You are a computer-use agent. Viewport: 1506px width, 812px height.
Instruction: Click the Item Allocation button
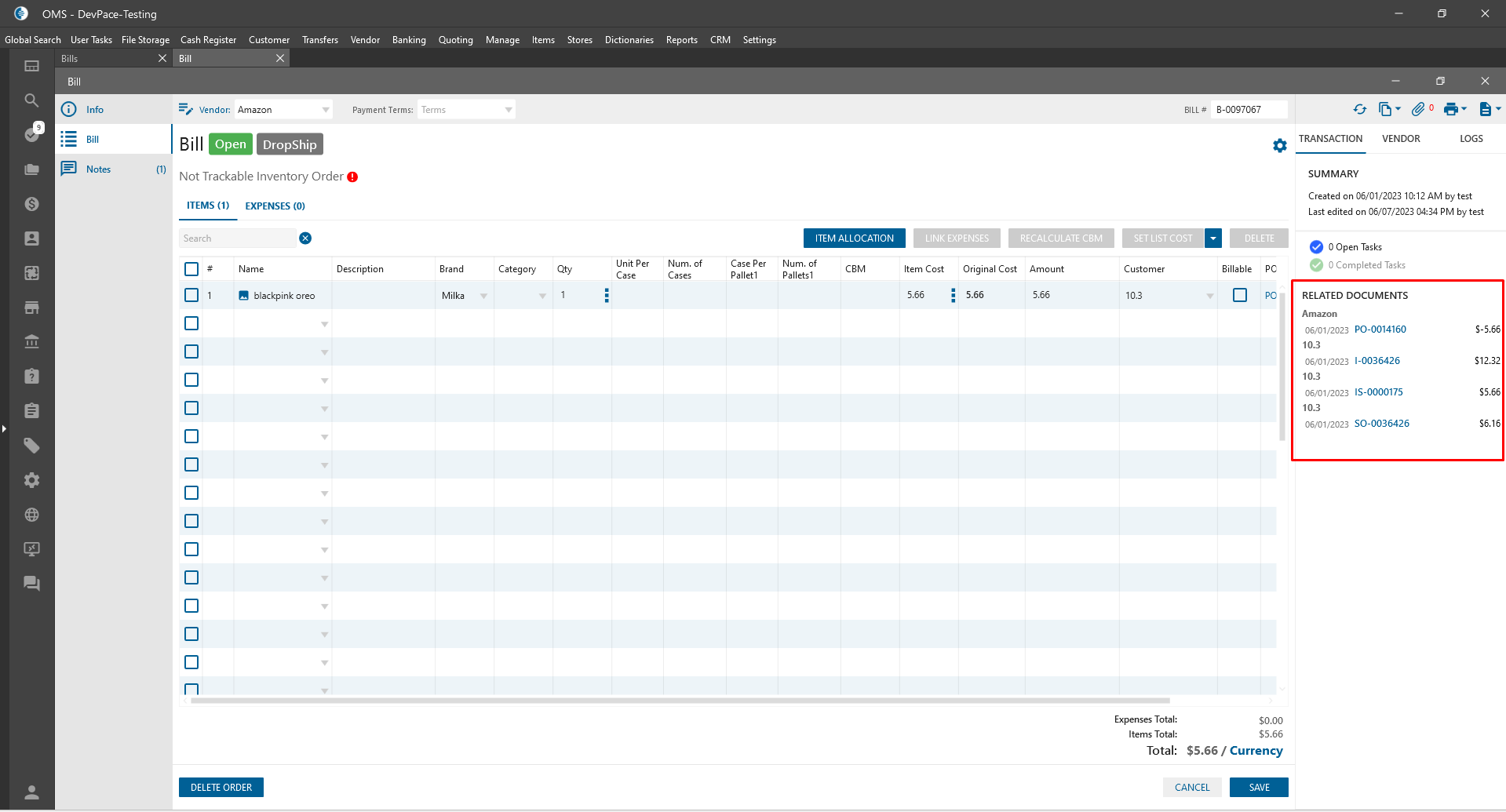[x=854, y=239]
